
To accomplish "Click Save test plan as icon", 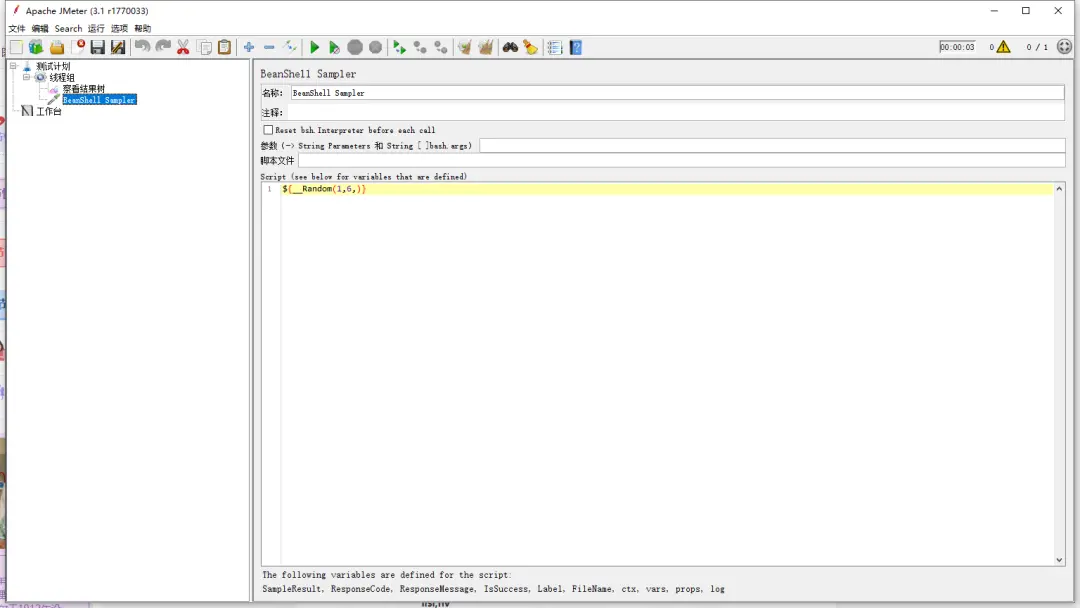I will (x=118, y=48).
